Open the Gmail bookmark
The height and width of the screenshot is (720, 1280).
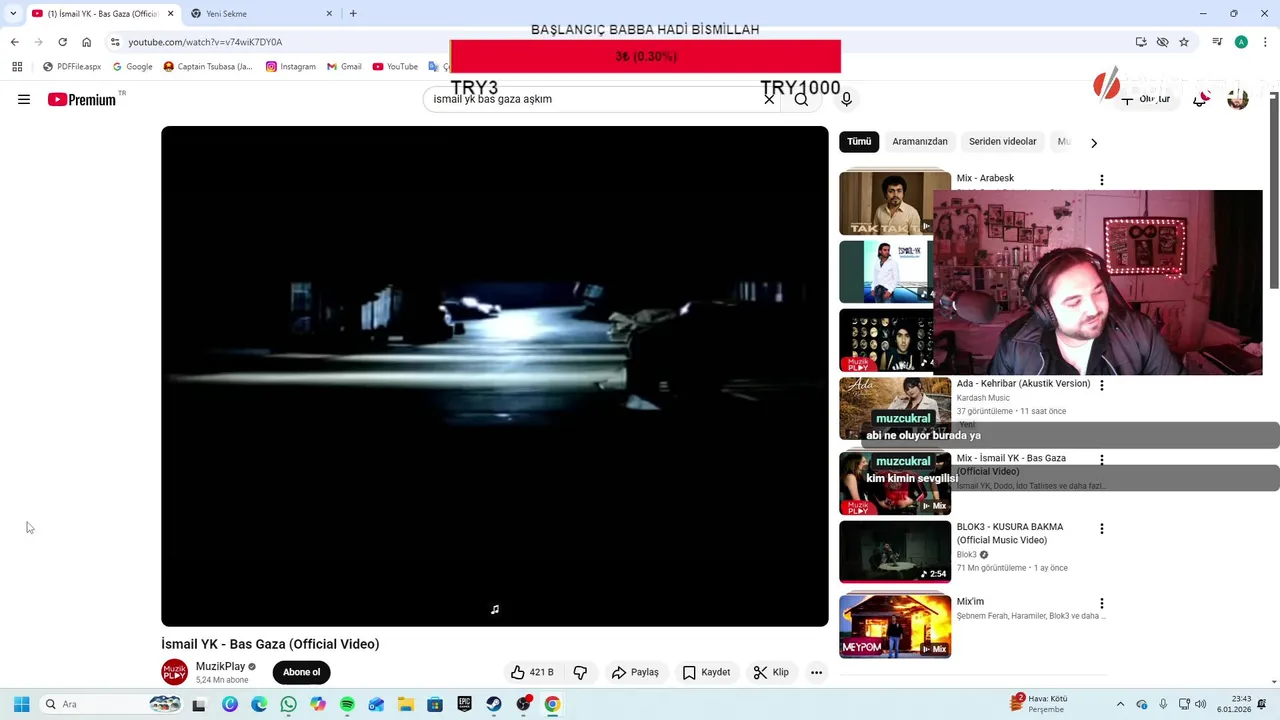tap(344, 67)
